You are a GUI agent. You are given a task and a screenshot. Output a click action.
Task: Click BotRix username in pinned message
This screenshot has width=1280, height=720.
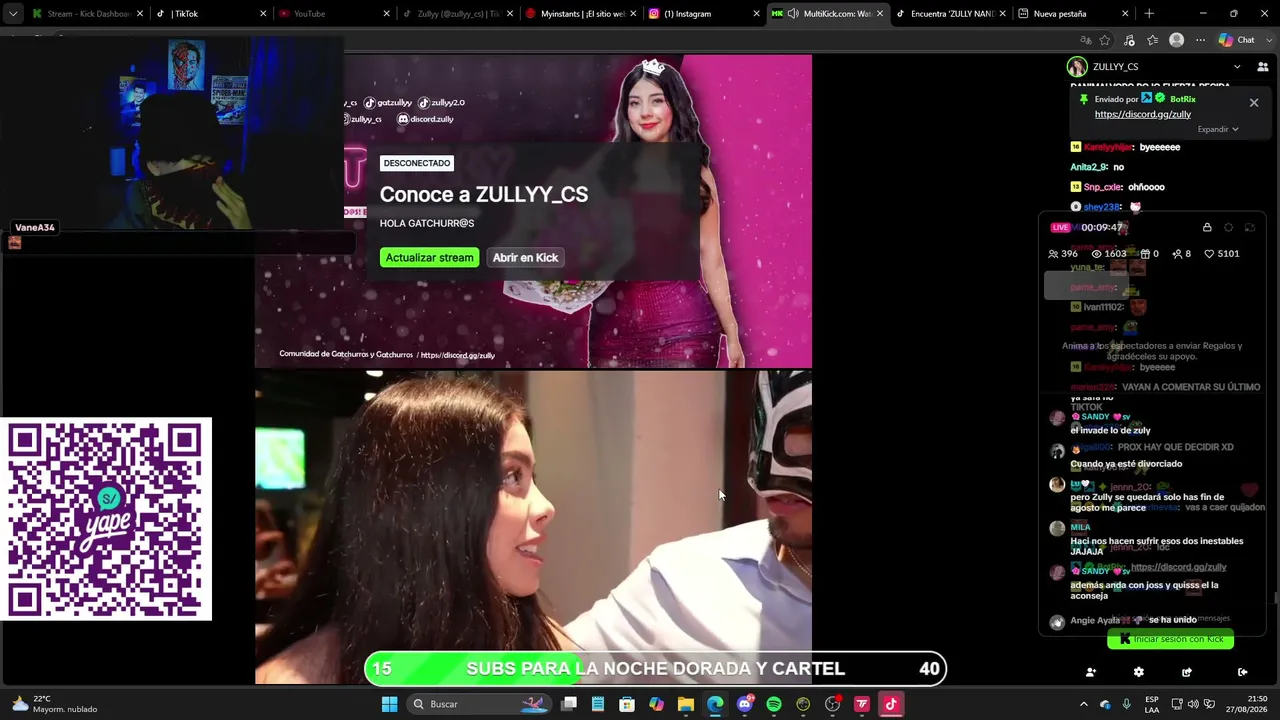pos(1183,99)
